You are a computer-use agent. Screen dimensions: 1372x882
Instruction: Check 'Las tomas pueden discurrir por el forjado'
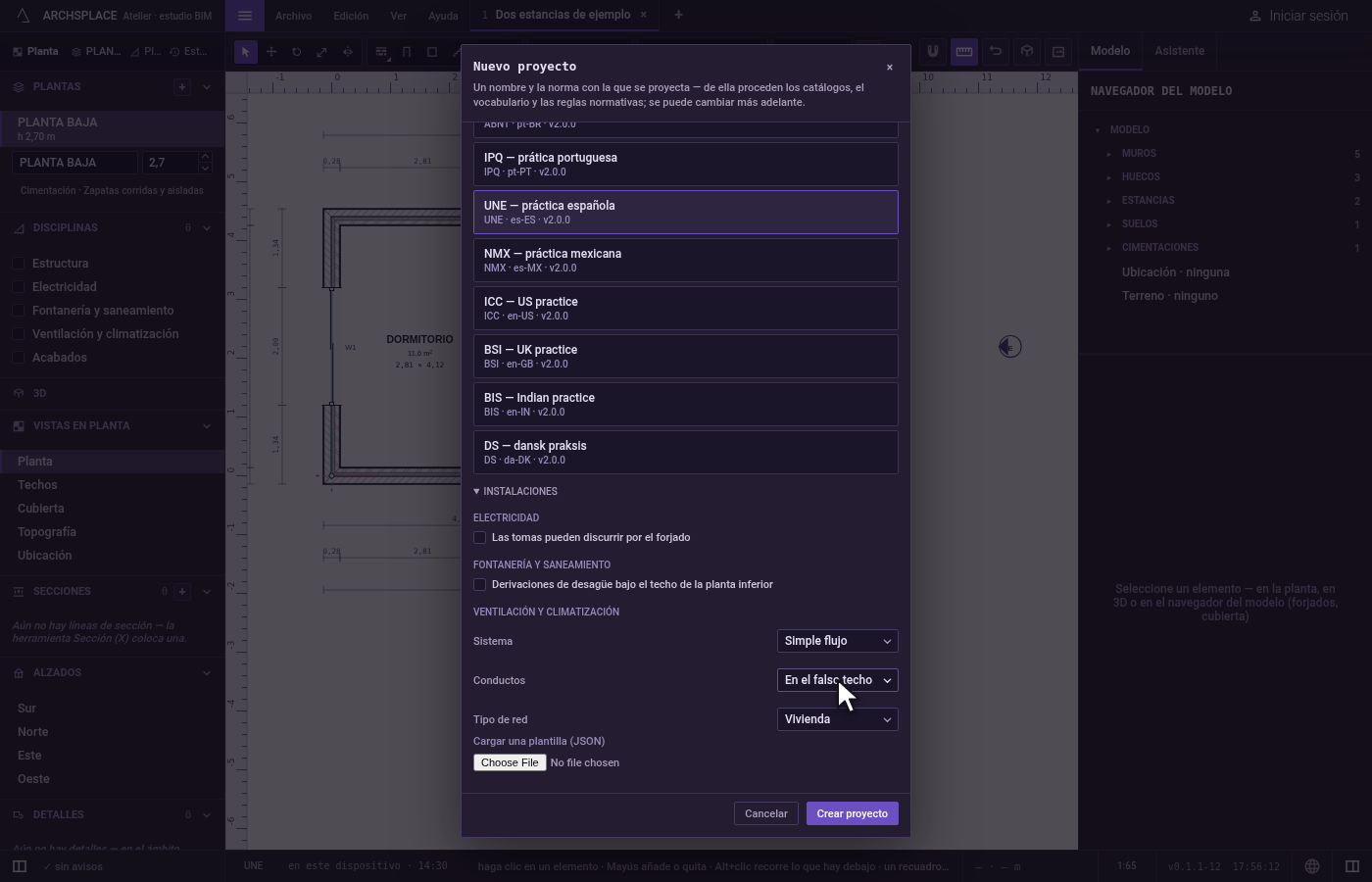(x=480, y=538)
